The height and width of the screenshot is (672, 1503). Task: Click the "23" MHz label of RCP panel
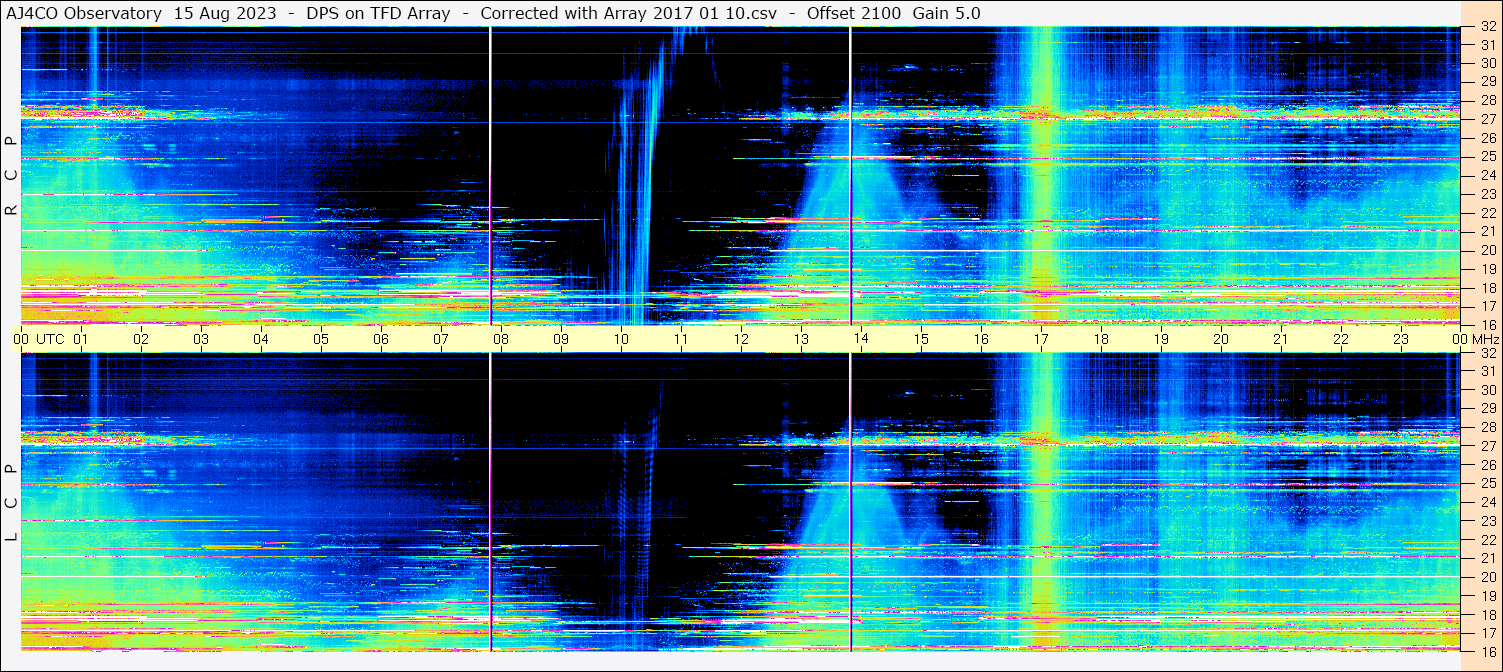[1488, 194]
